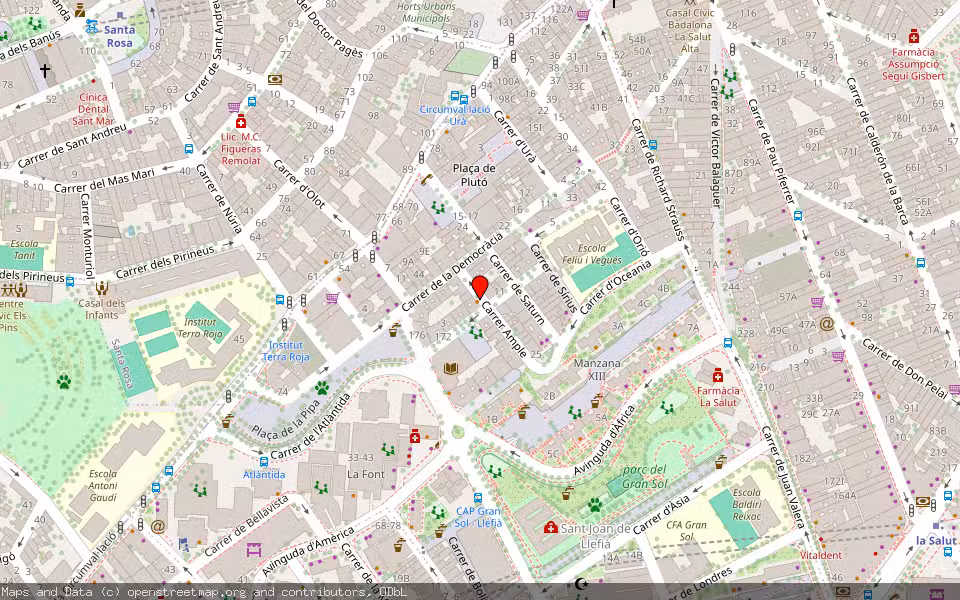
Task: Click the paw icon in parc del Gran Sol
Action: pyautogui.click(x=595, y=504)
